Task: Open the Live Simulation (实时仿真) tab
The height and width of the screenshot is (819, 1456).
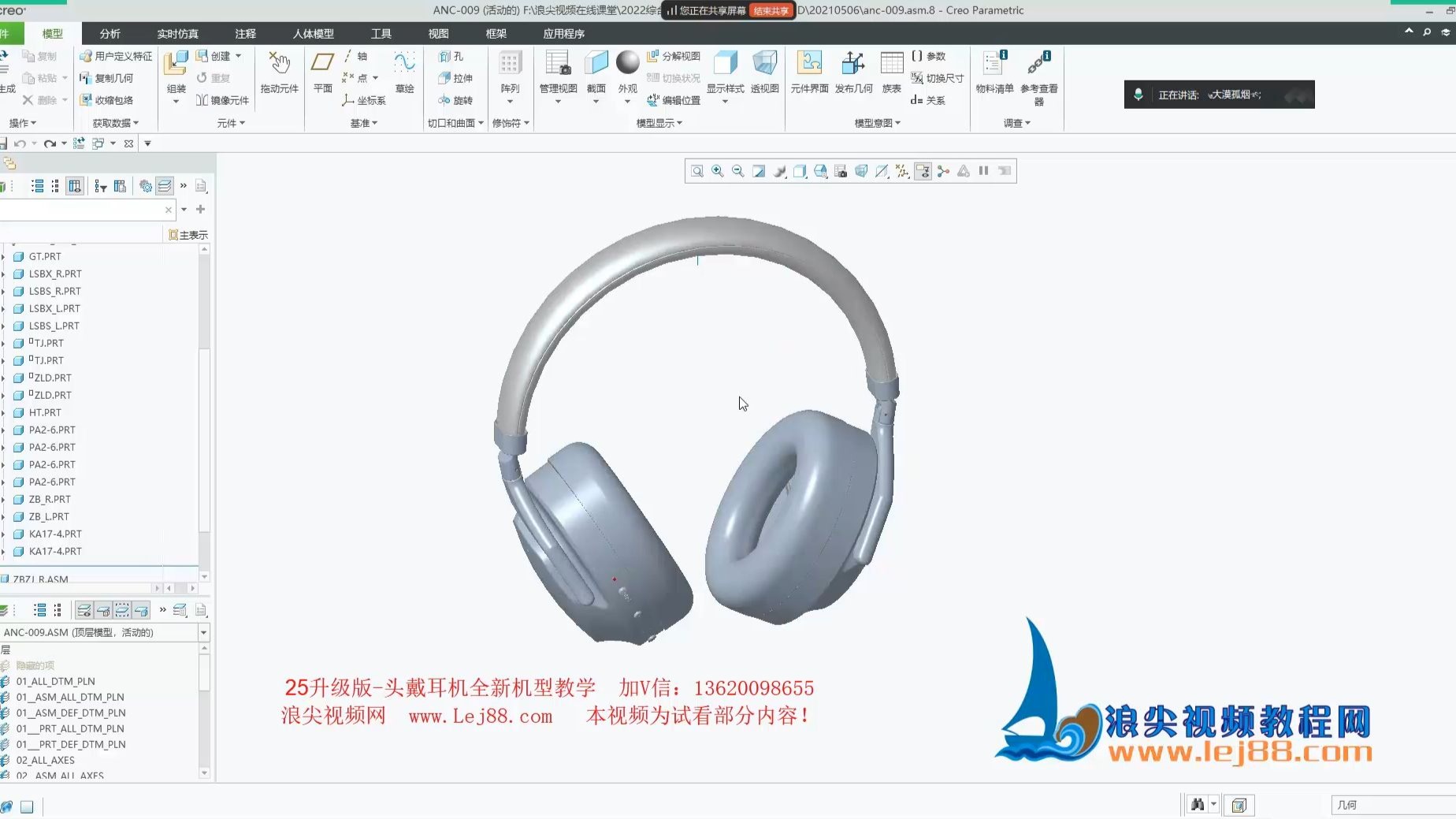Action: [178, 34]
